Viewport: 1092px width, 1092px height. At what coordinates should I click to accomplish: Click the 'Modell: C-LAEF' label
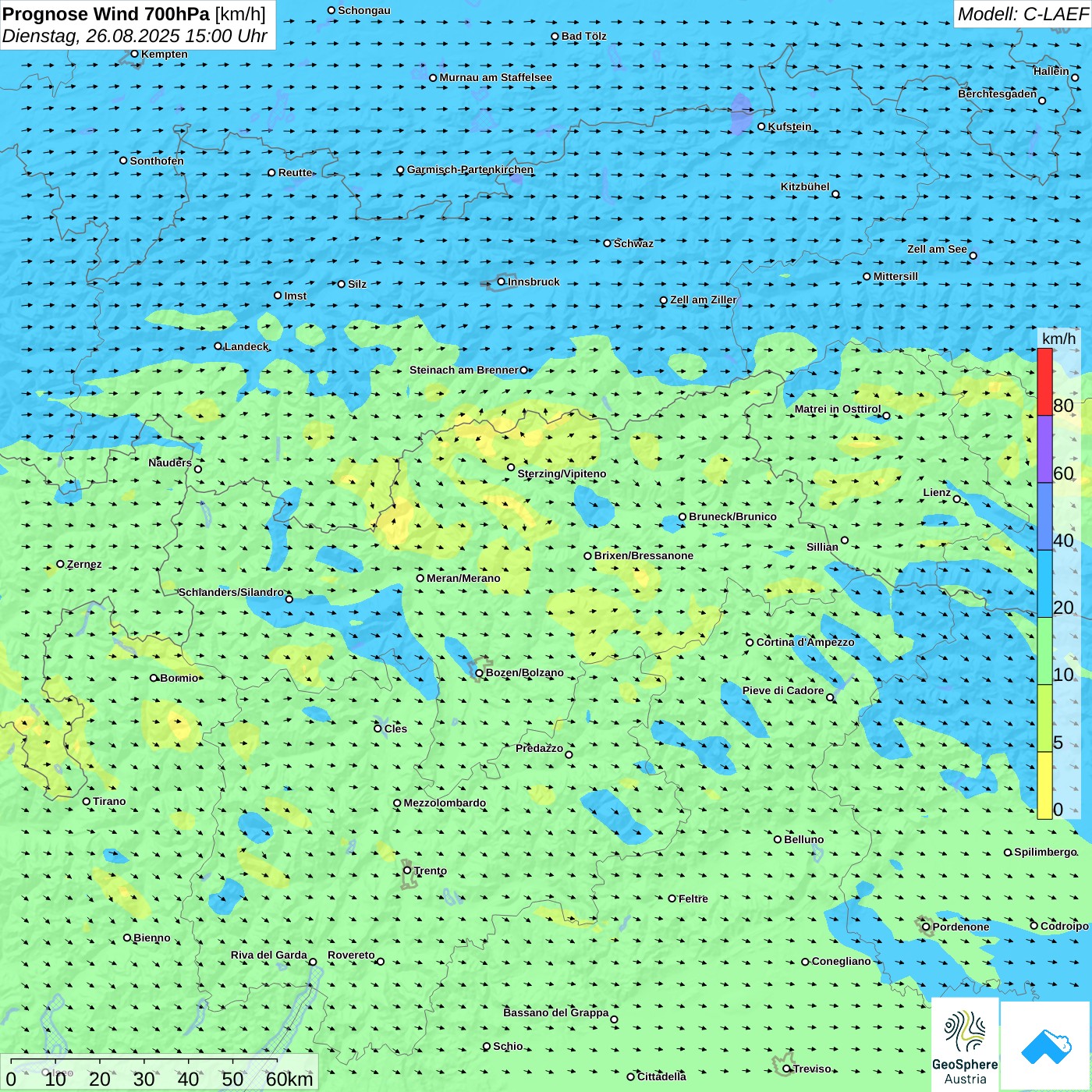(x=1023, y=14)
